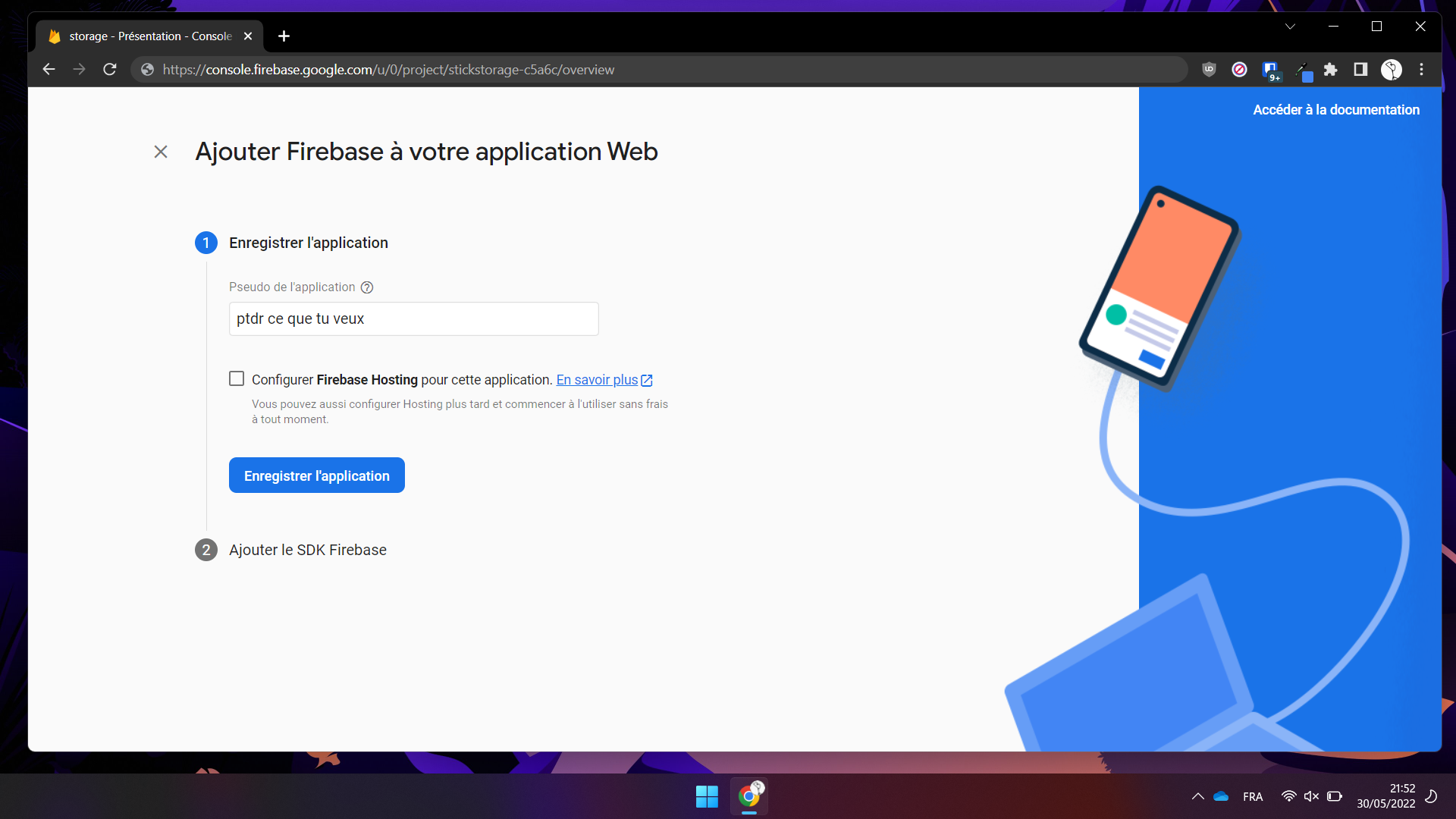Open blue extension with 9+ badge
Viewport: 1456px width, 819px height.
pos(1271,71)
